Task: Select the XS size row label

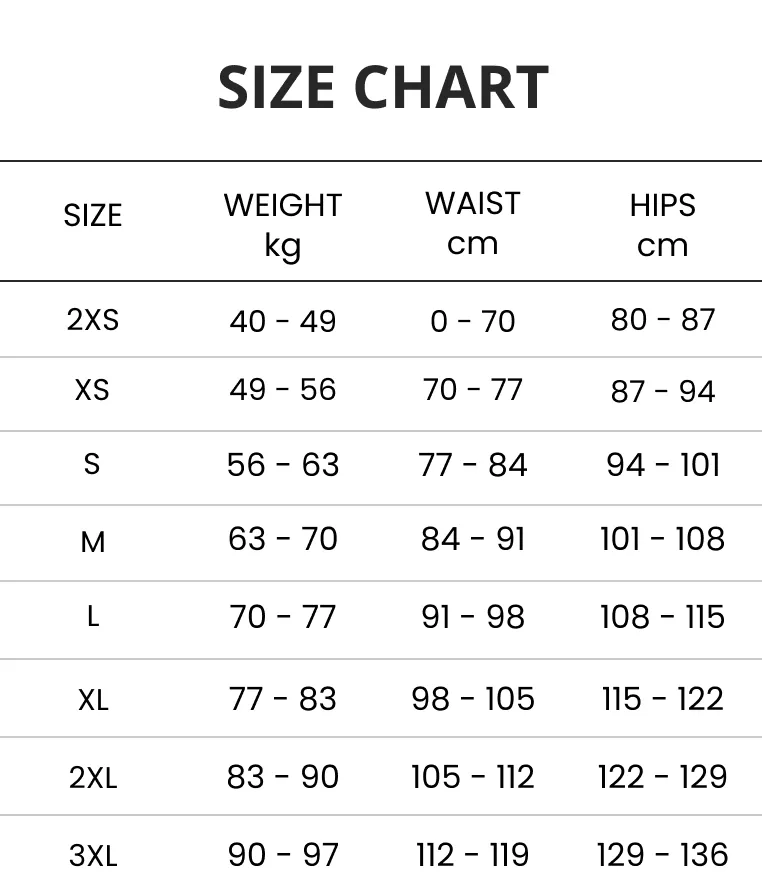Action: click(92, 389)
